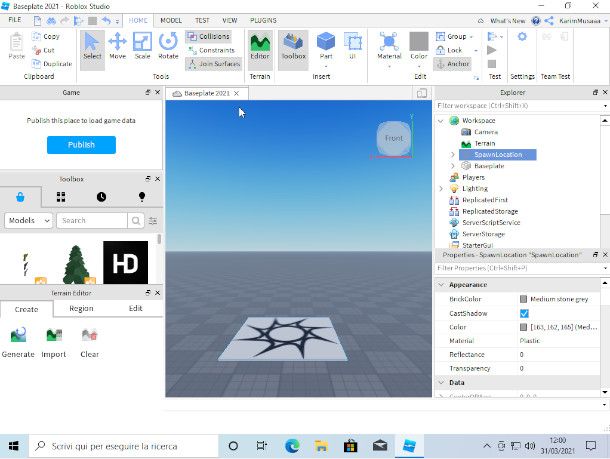The width and height of the screenshot is (610, 459).
Task: Open the Models category dropdown
Action: [x=28, y=221]
